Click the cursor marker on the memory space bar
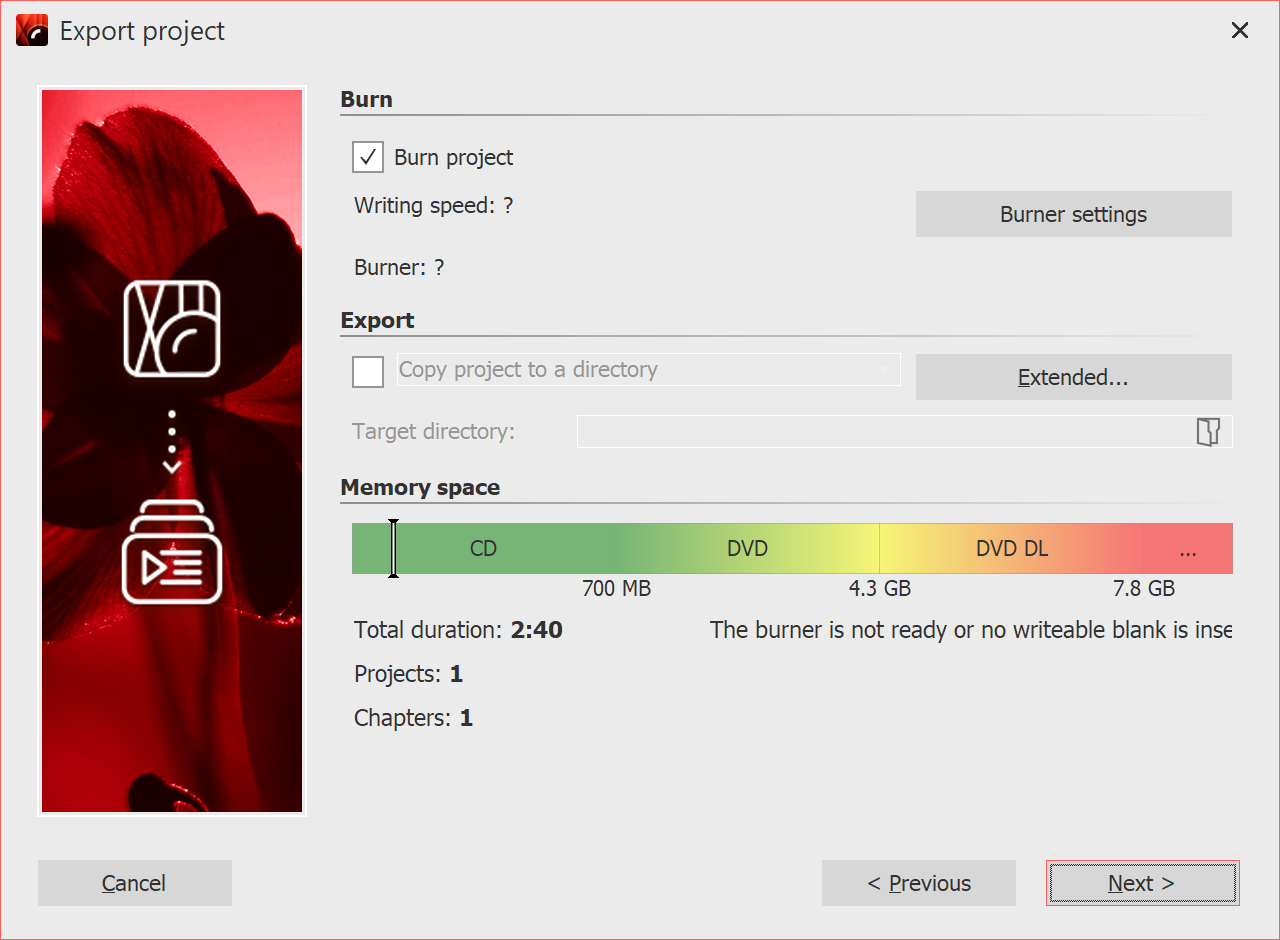1280x940 pixels. click(393, 548)
